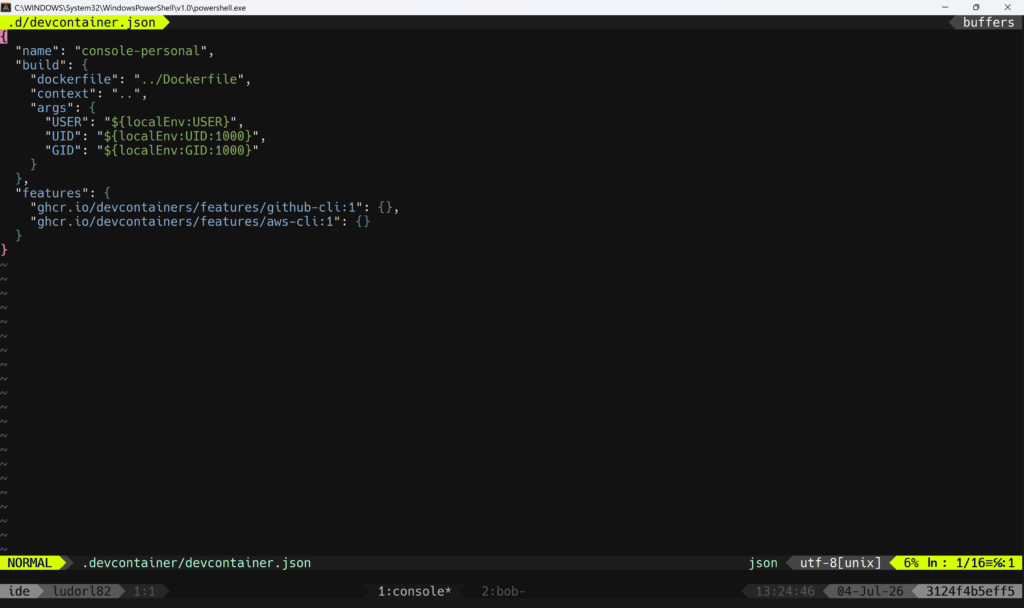
Task: Click the "GID" argument key
Action: 63,151
